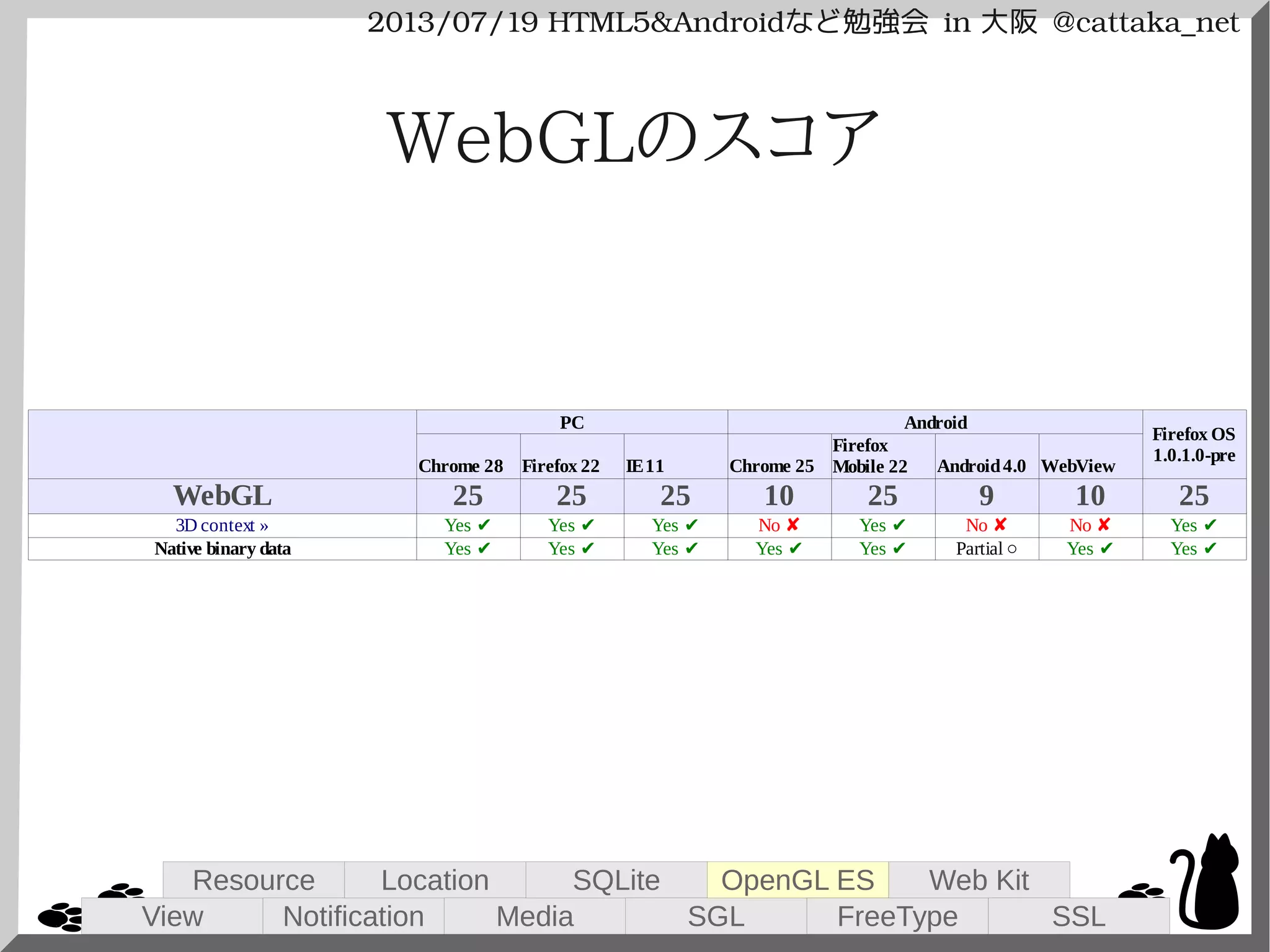The width and height of the screenshot is (1270, 952).
Task: Go to the View tab
Action: (172, 916)
